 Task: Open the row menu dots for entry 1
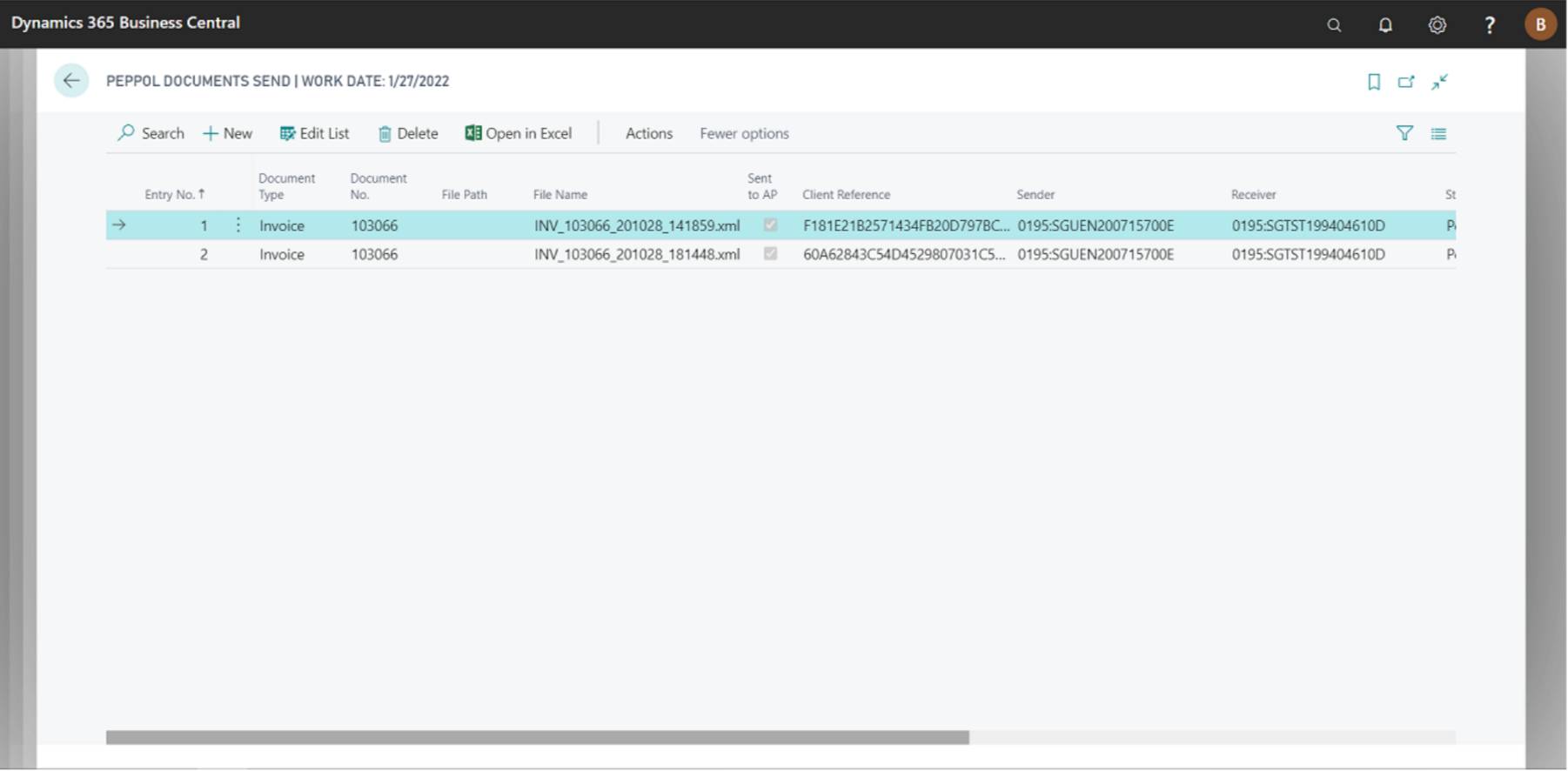point(238,225)
